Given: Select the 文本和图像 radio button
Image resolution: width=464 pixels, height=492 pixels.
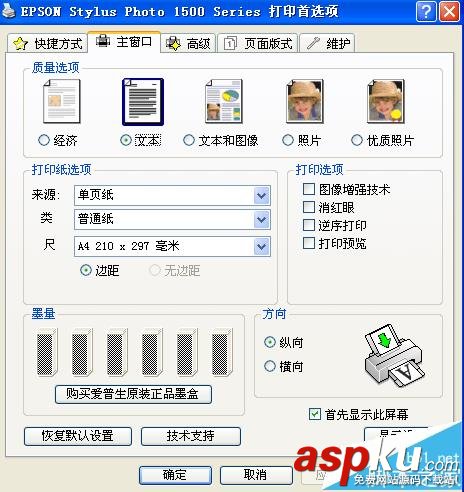Looking at the screenshot, I should 189,140.
